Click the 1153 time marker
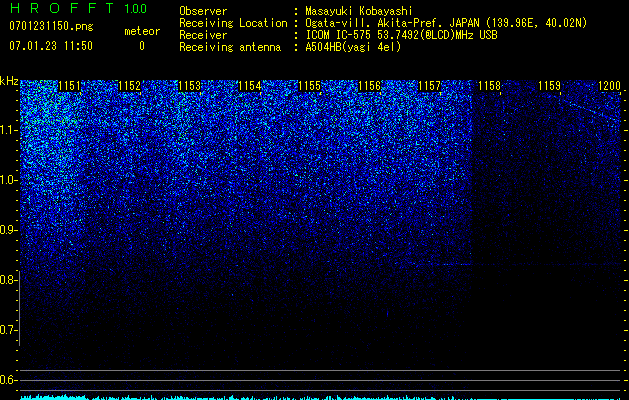This screenshot has width=629, height=400. (x=189, y=86)
